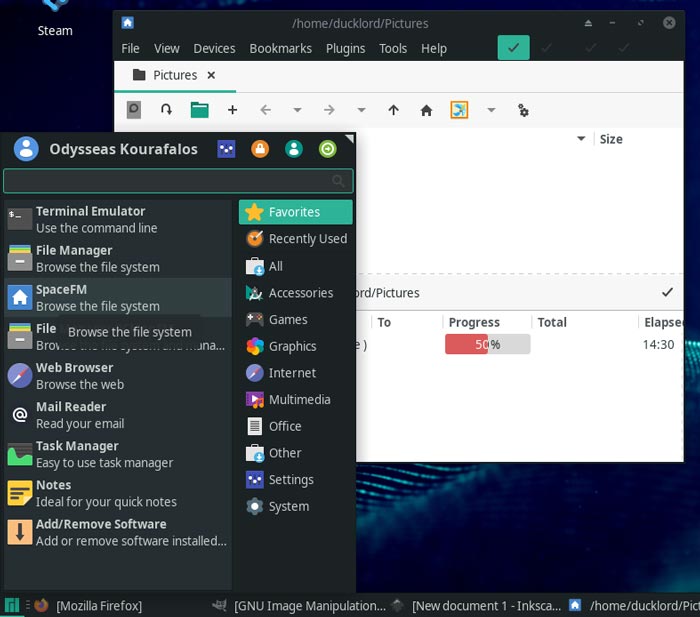Click the switch user icon

293,149
